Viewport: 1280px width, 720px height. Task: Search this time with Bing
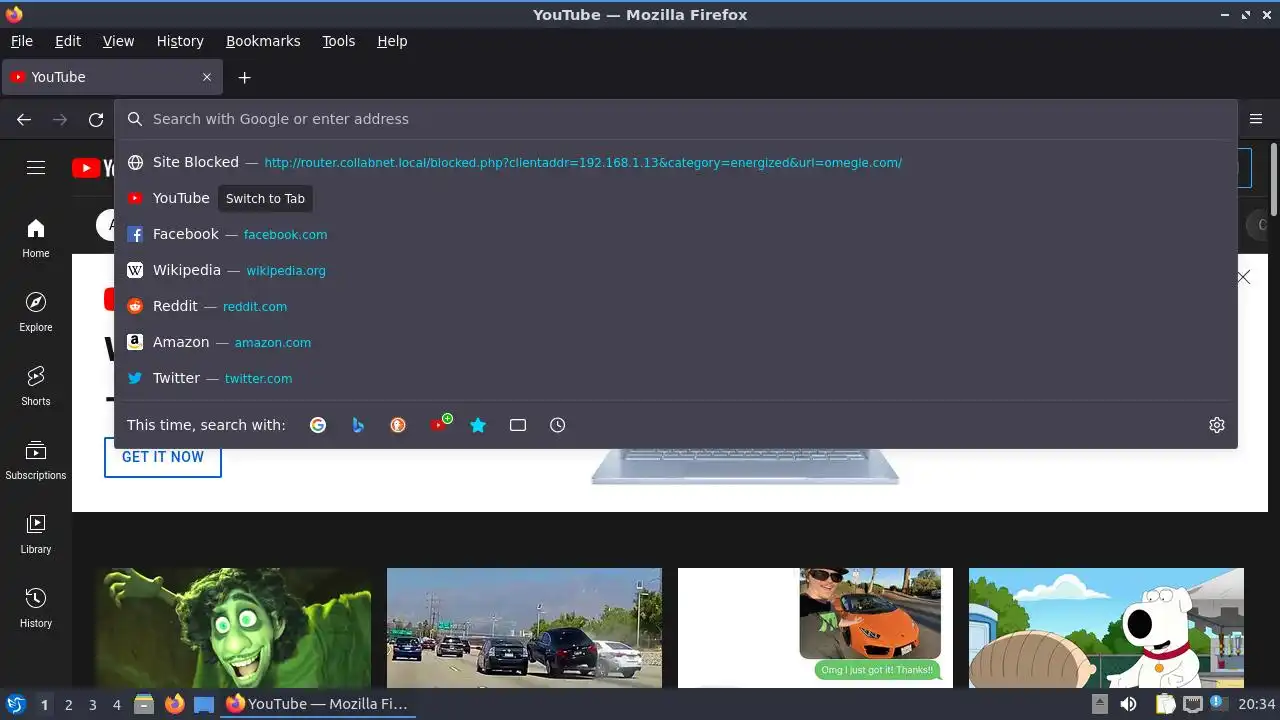click(x=358, y=425)
